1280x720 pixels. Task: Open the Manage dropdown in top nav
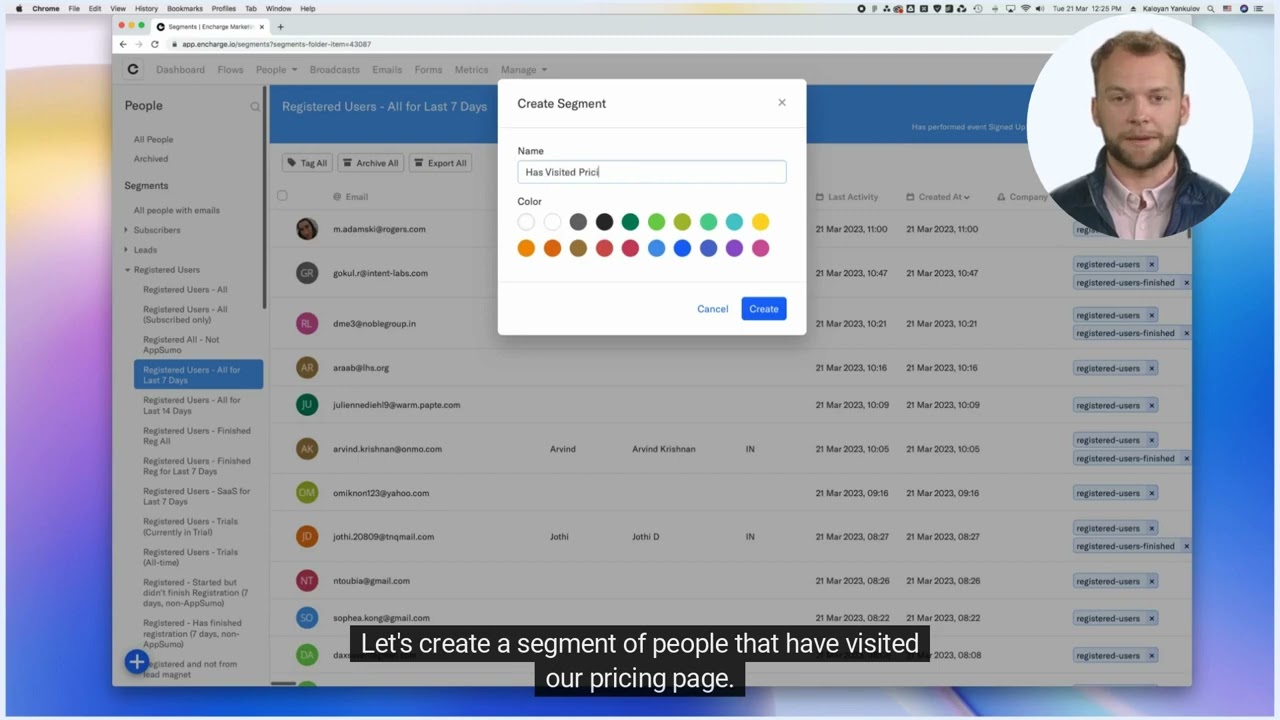pos(524,70)
